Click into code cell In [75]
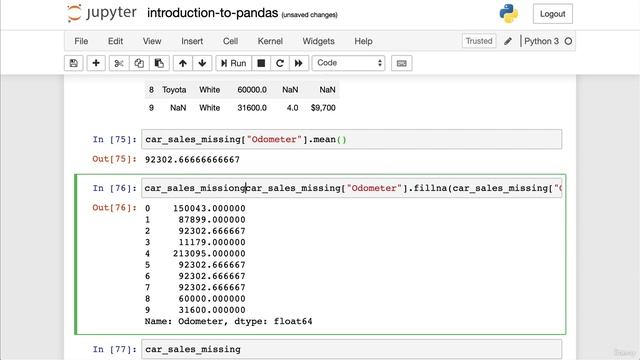 pyautogui.click(x=351, y=139)
